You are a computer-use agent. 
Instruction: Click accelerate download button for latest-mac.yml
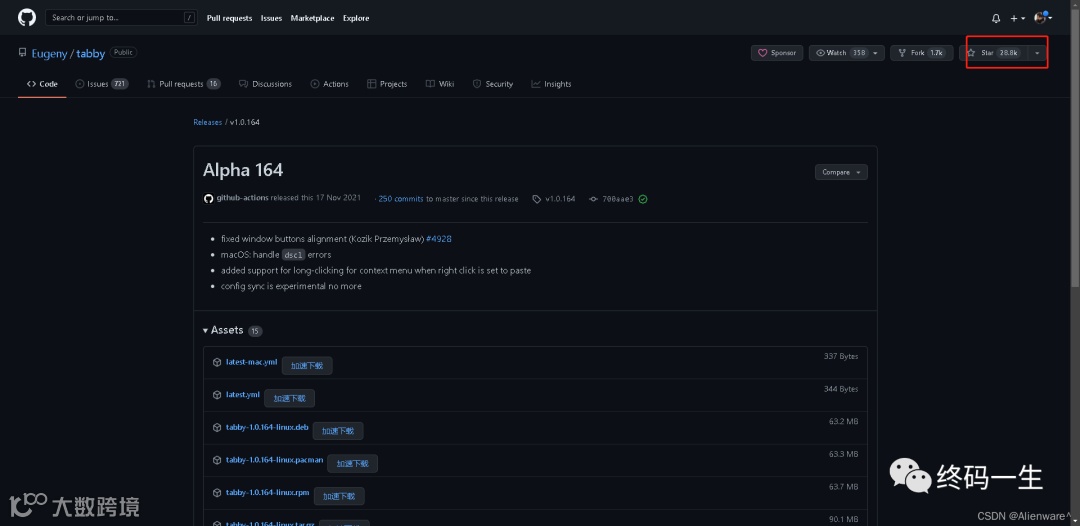307,366
